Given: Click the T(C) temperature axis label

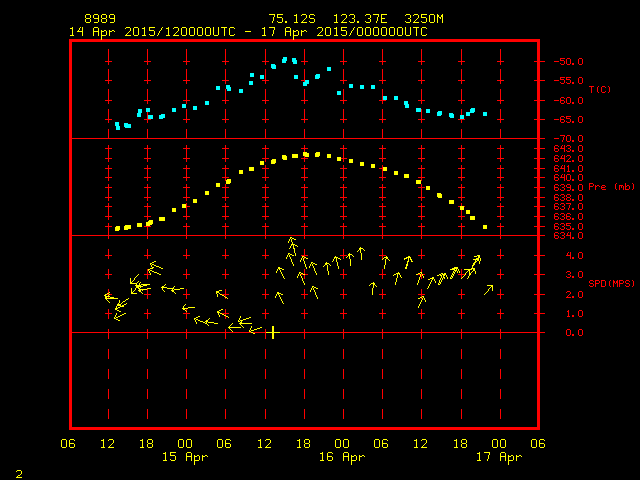Looking at the screenshot, I should click(599, 89).
